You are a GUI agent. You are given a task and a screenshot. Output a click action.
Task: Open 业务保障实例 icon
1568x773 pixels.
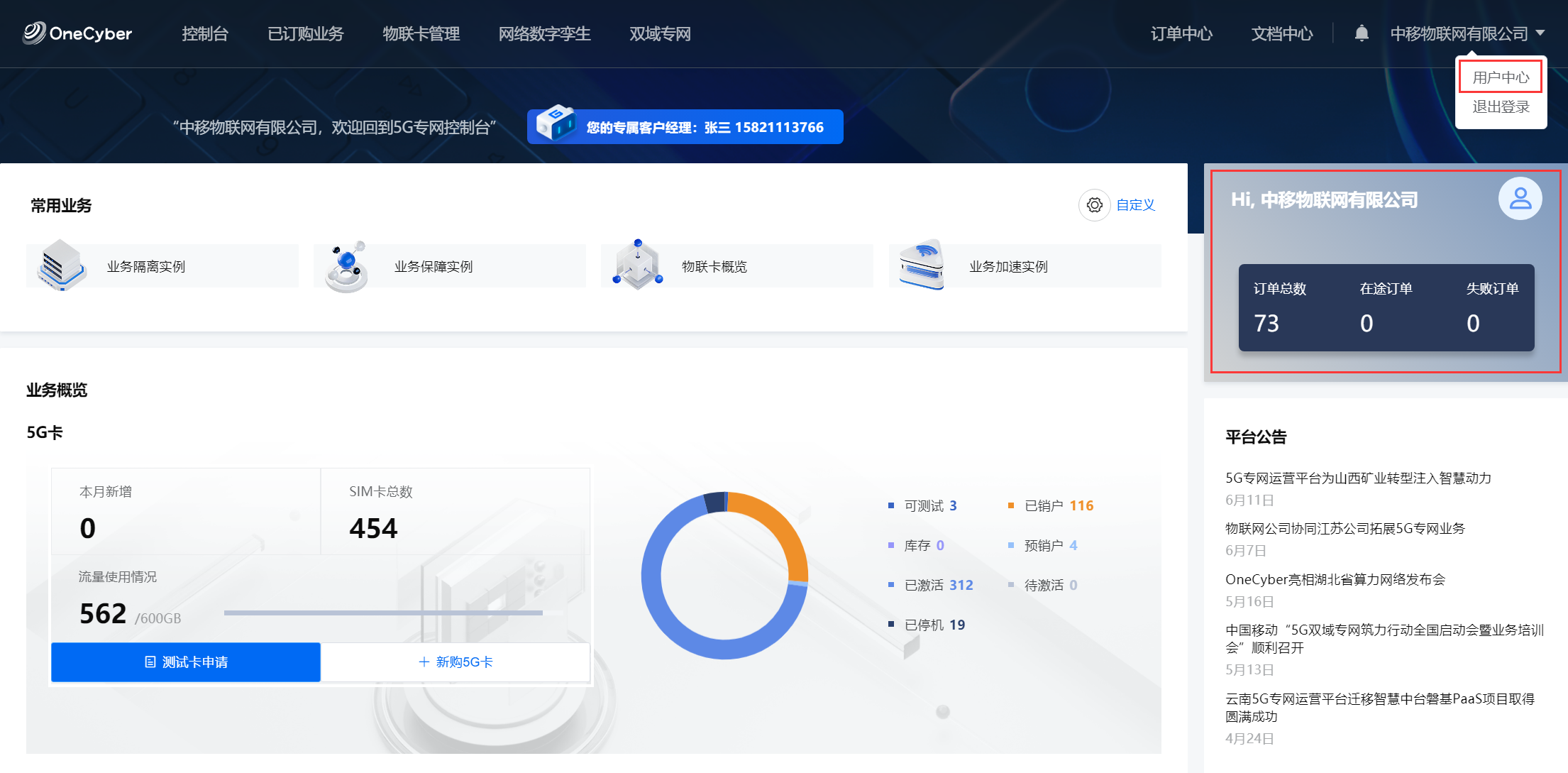[347, 266]
